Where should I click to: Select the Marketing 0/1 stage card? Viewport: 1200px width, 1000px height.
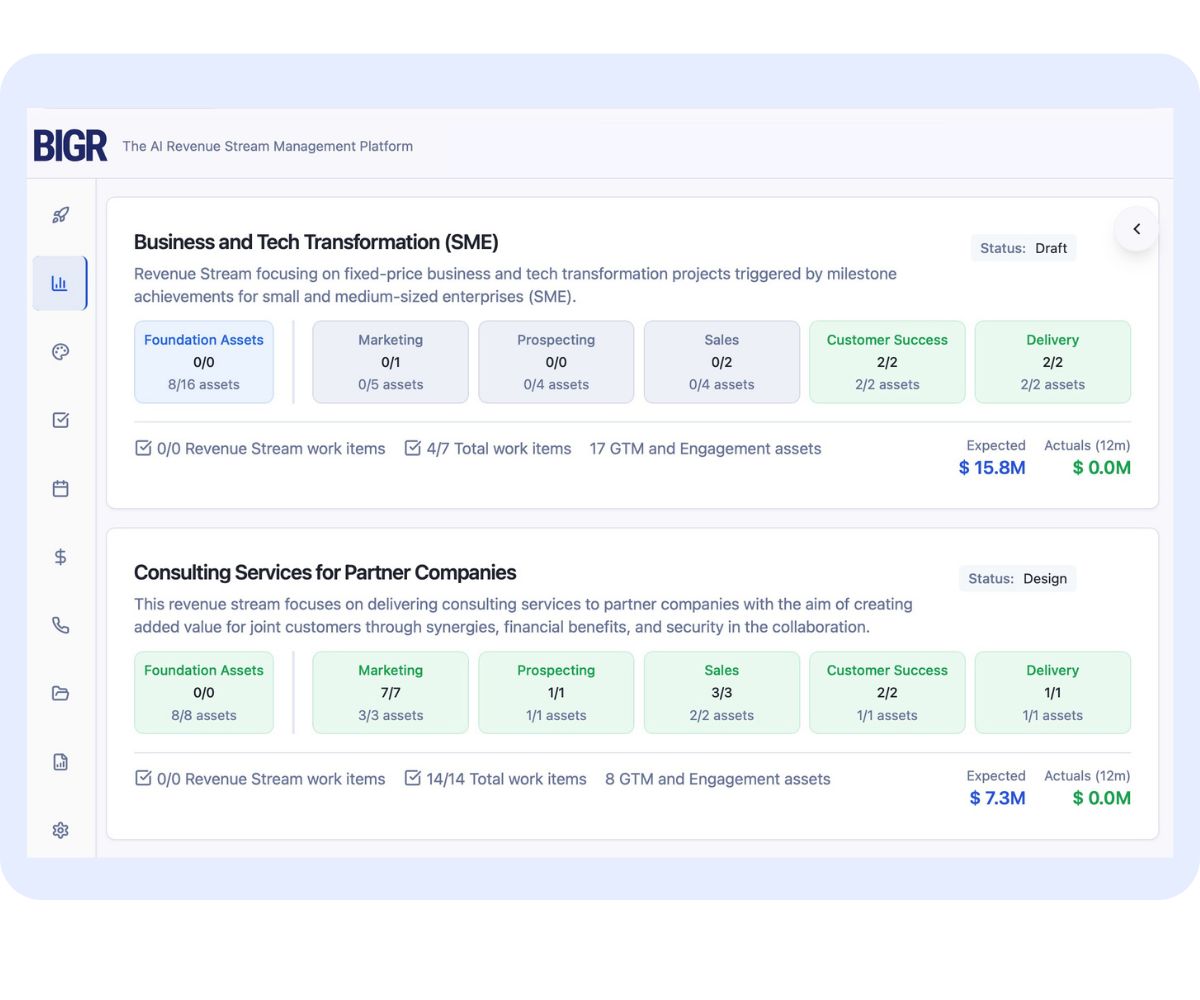point(390,362)
